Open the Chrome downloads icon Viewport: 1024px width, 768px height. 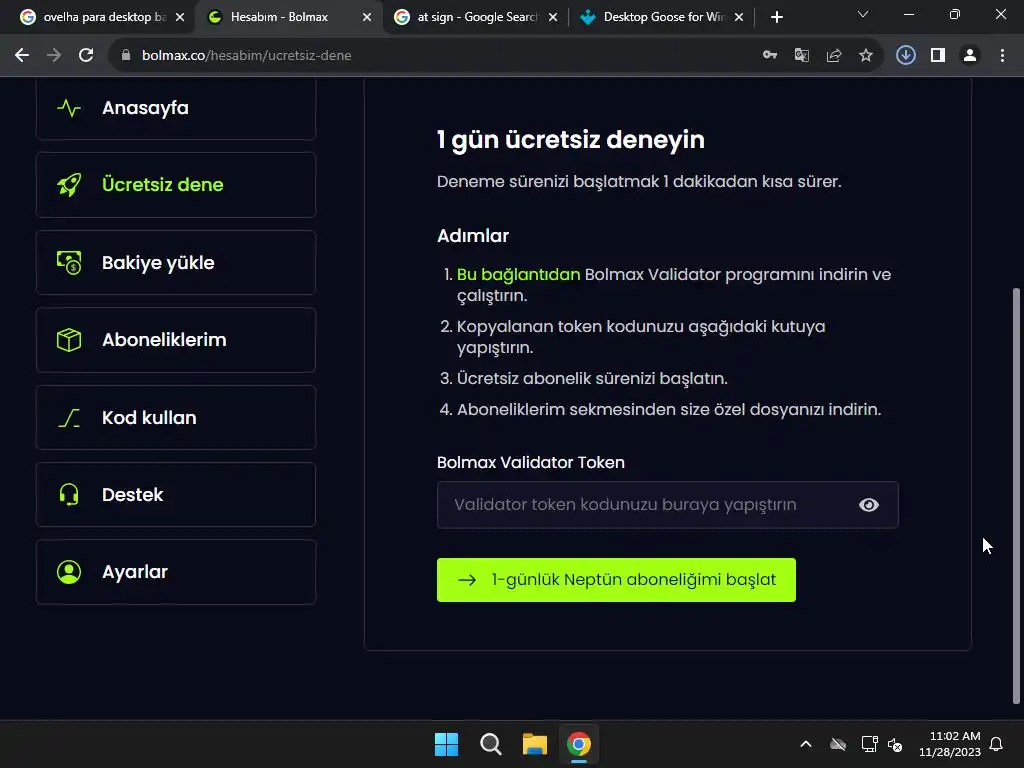pyautogui.click(x=906, y=56)
